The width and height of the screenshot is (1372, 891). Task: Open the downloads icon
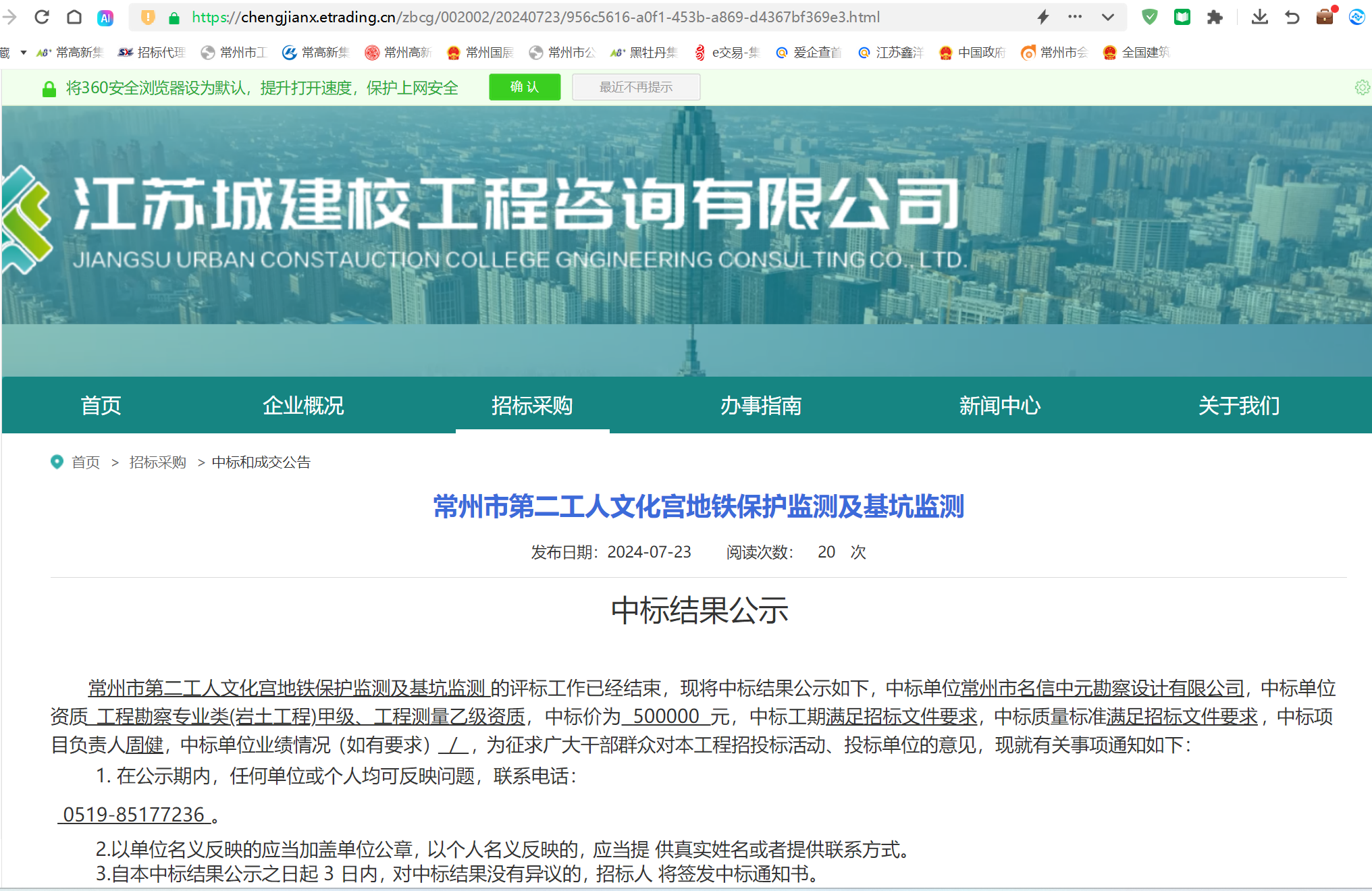tap(1259, 17)
